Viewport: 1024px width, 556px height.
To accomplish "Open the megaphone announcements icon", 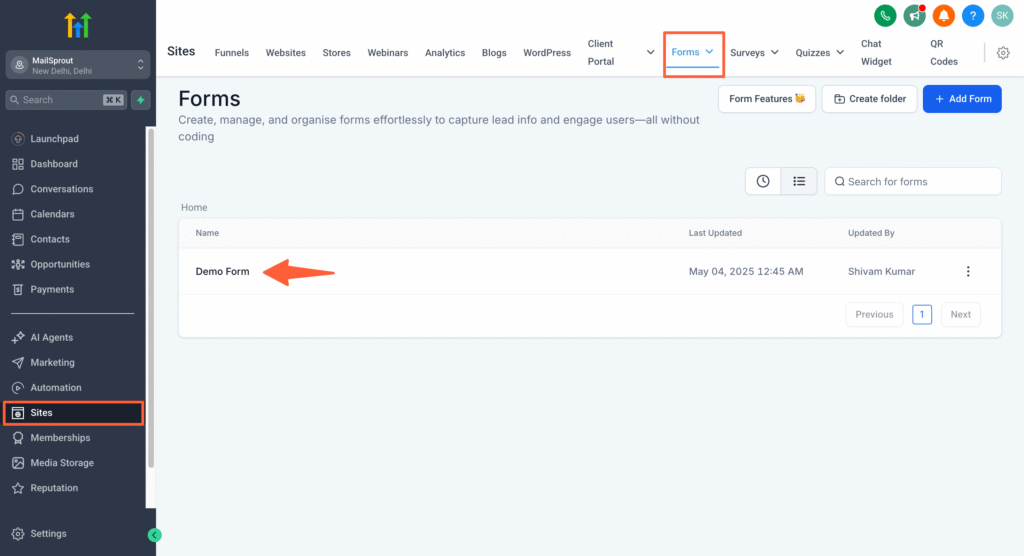I will 914,16.
